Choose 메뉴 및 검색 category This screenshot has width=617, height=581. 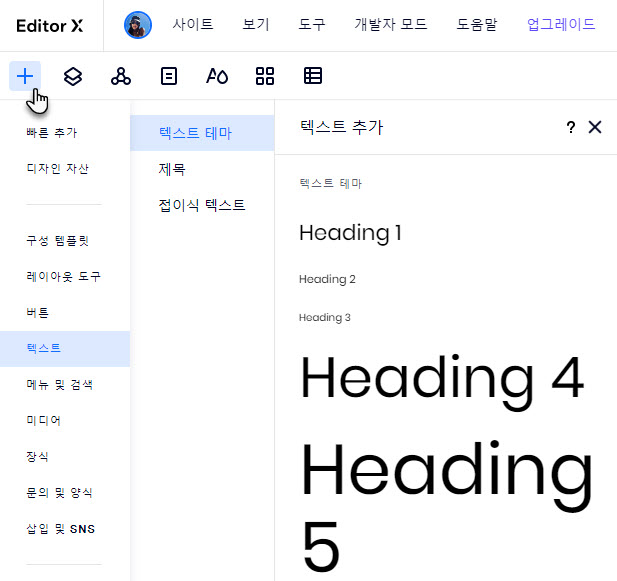click(59, 384)
